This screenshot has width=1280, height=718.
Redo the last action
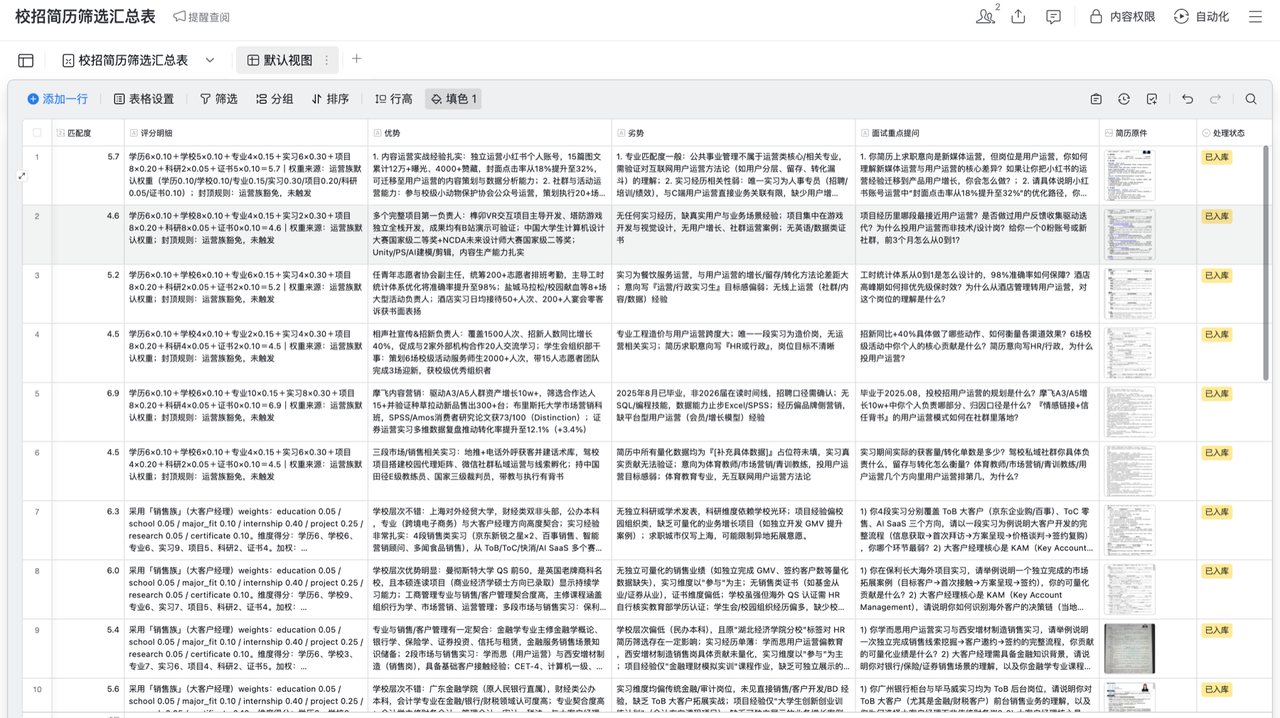[x=1215, y=99]
